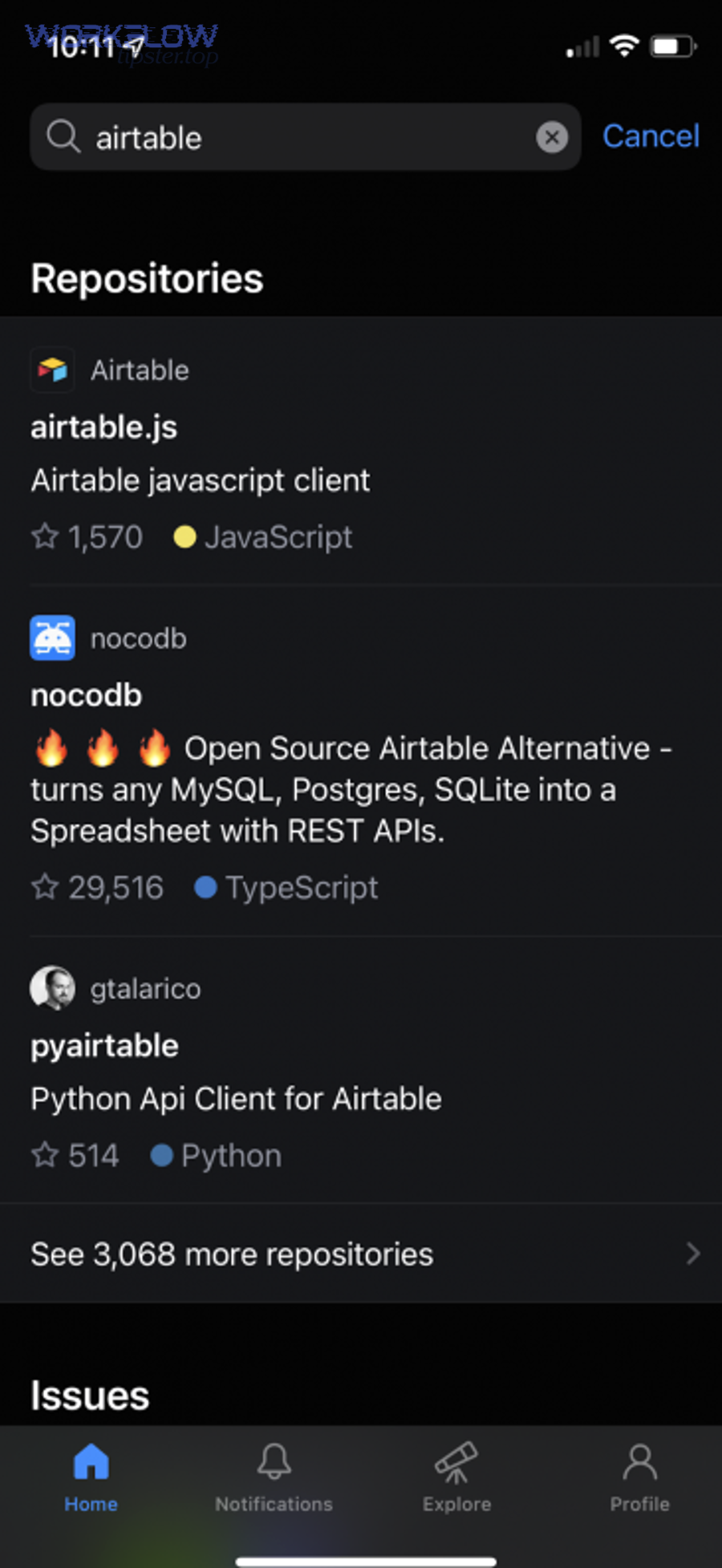This screenshot has width=722, height=1568.
Task: Tap the cellular signal bars
Action: [x=583, y=47]
